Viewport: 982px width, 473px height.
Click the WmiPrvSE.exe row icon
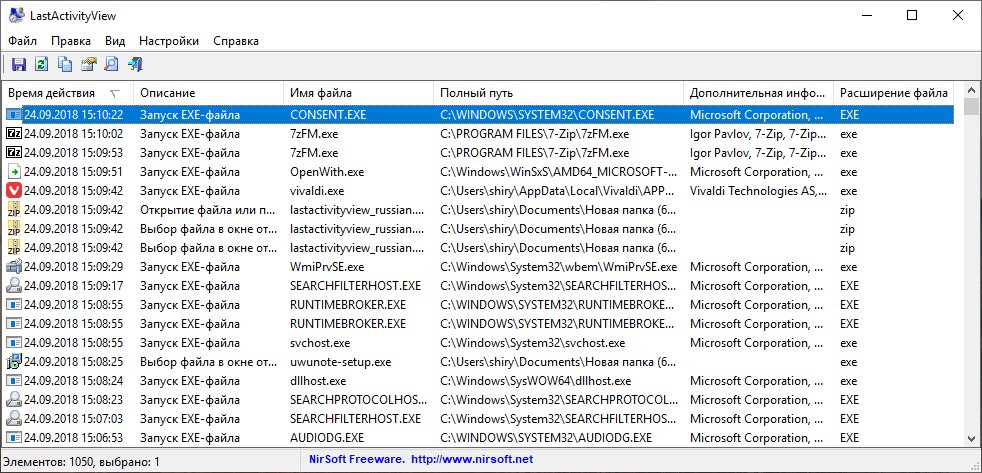point(14,267)
